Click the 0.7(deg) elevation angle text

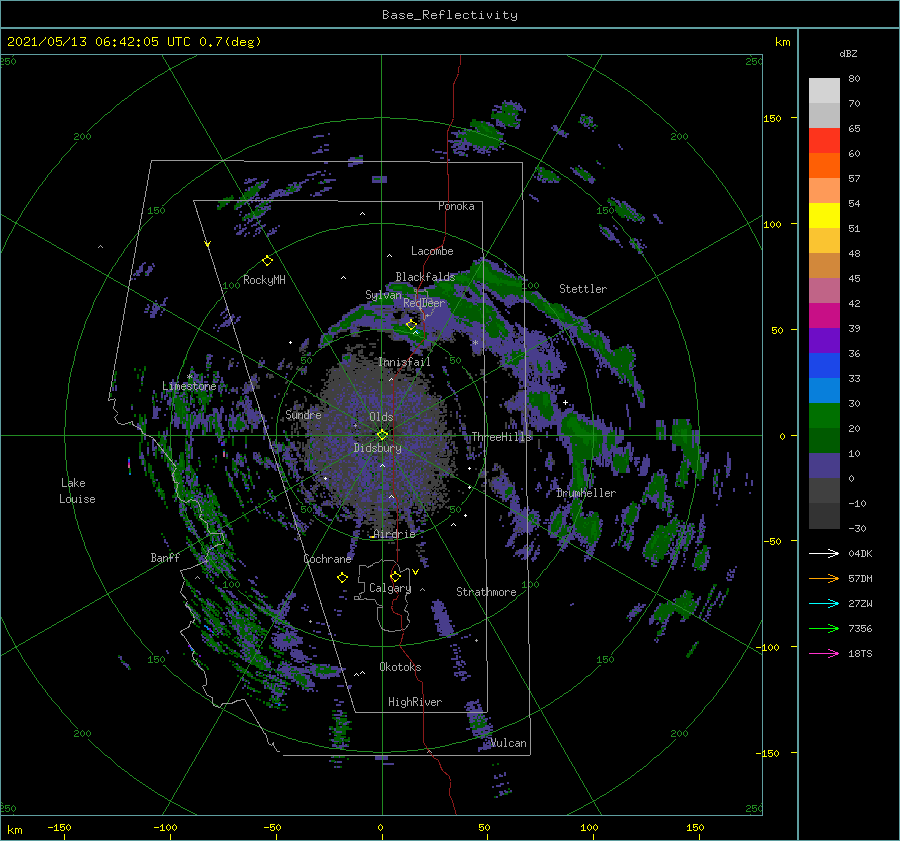(230, 41)
